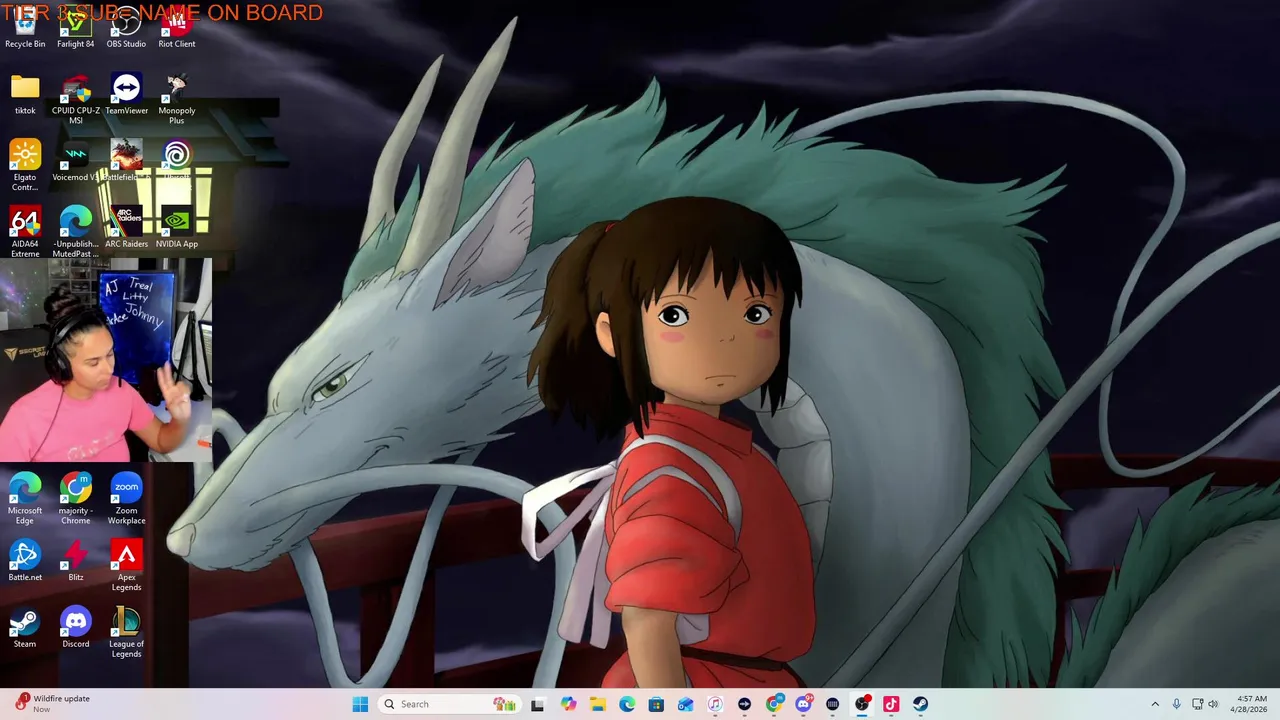Launch the Farlight 84 desktop shortcut
The height and width of the screenshot is (720, 1280).
(x=76, y=28)
